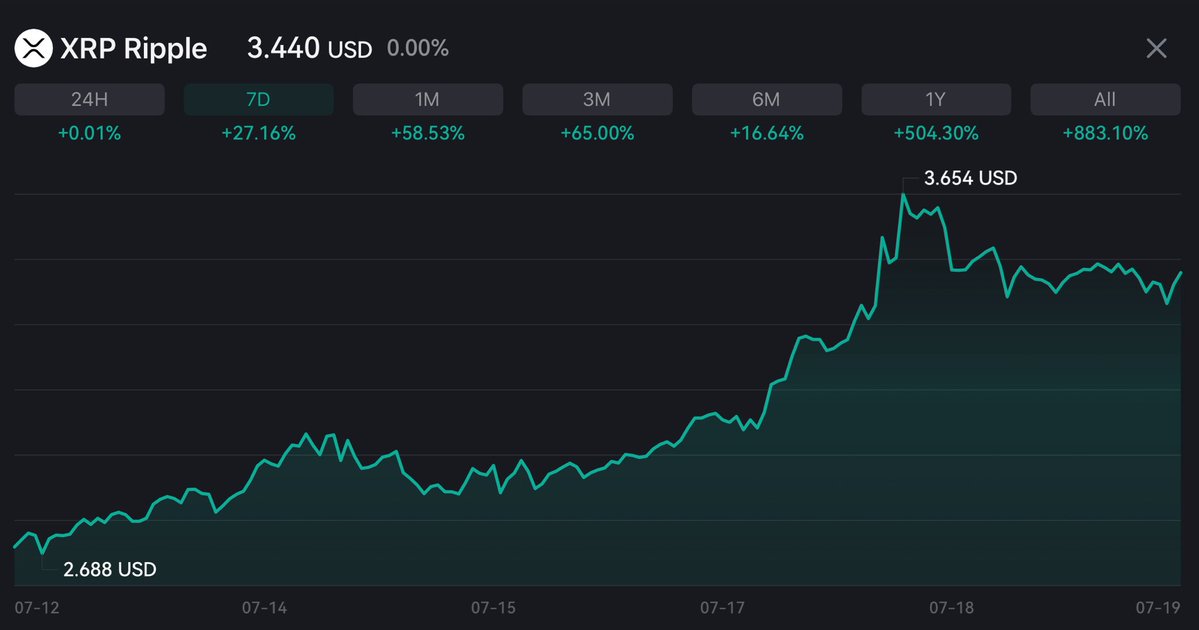This screenshot has width=1199, height=630.
Task: Click the 0.00% price change label
Action: tap(418, 48)
